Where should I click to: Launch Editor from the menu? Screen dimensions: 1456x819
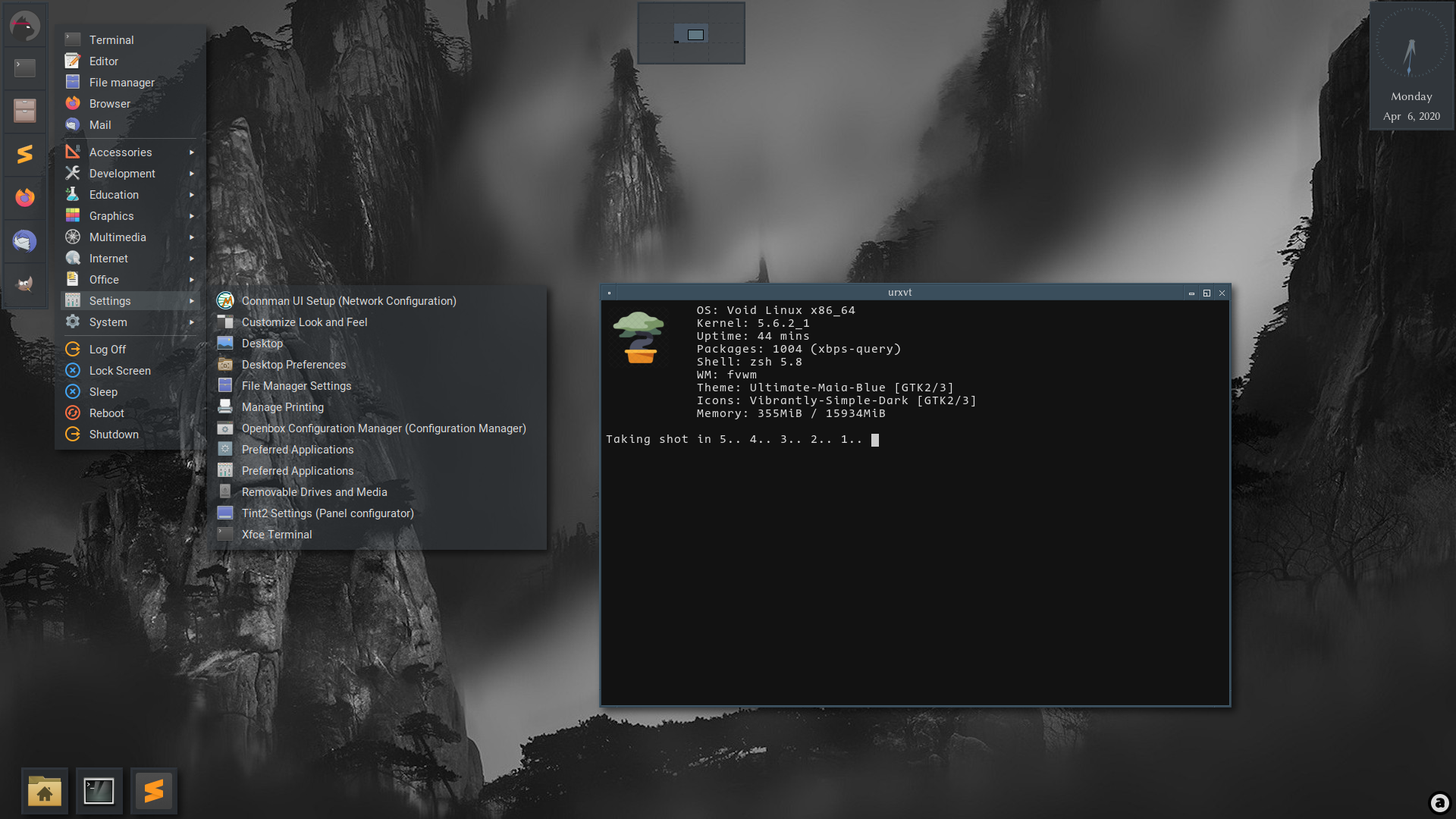(x=130, y=61)
